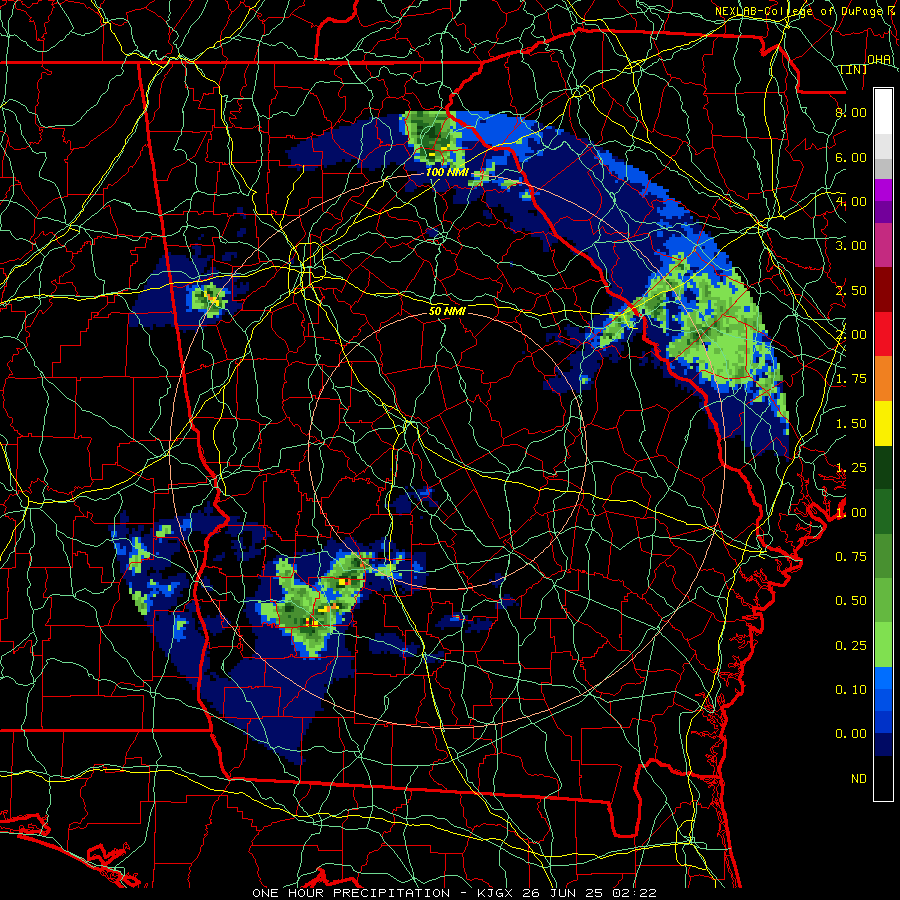Click the '1.25' legend value
900x900 pixels.
tap(851, 468)
